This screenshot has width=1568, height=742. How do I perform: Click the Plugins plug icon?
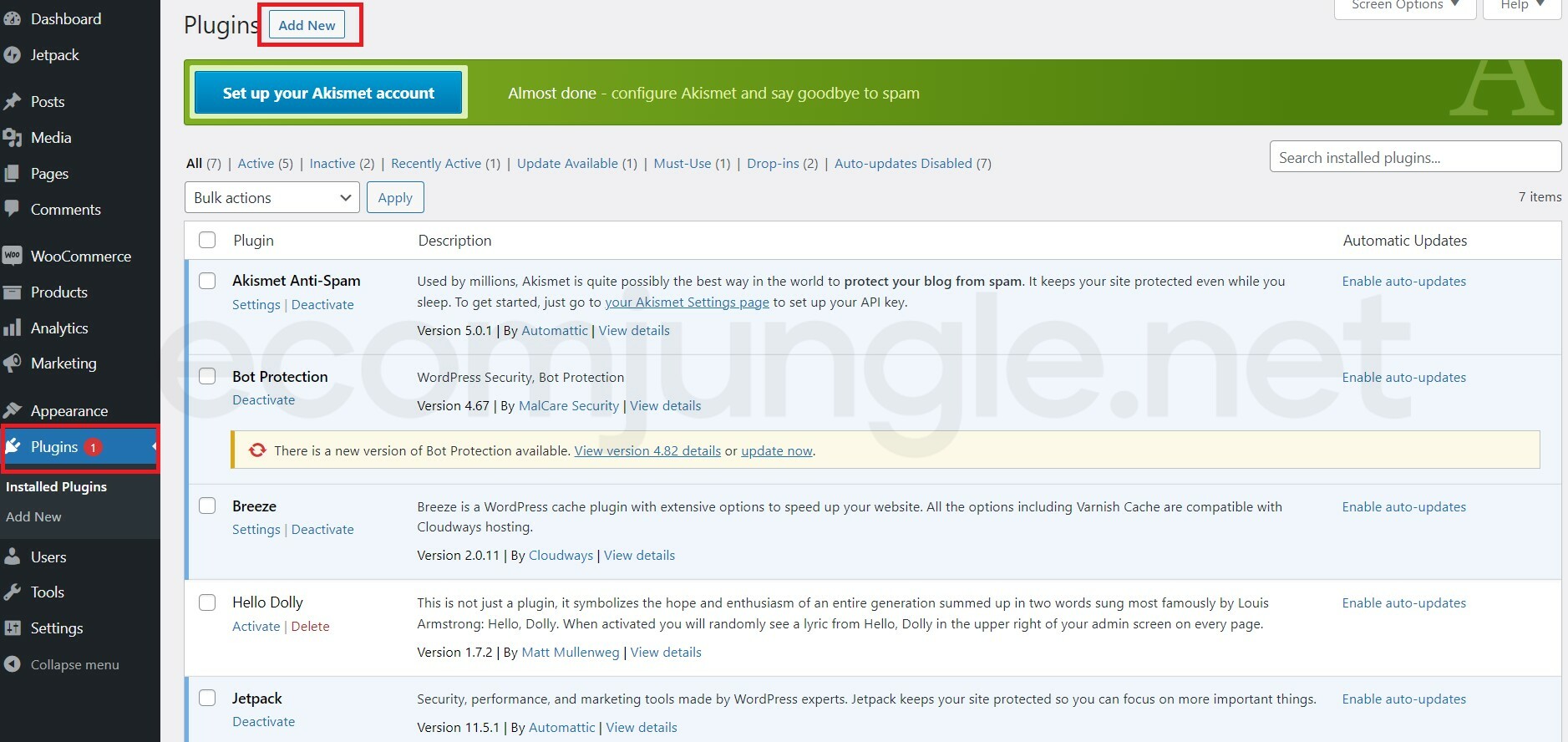click(13, 447)
